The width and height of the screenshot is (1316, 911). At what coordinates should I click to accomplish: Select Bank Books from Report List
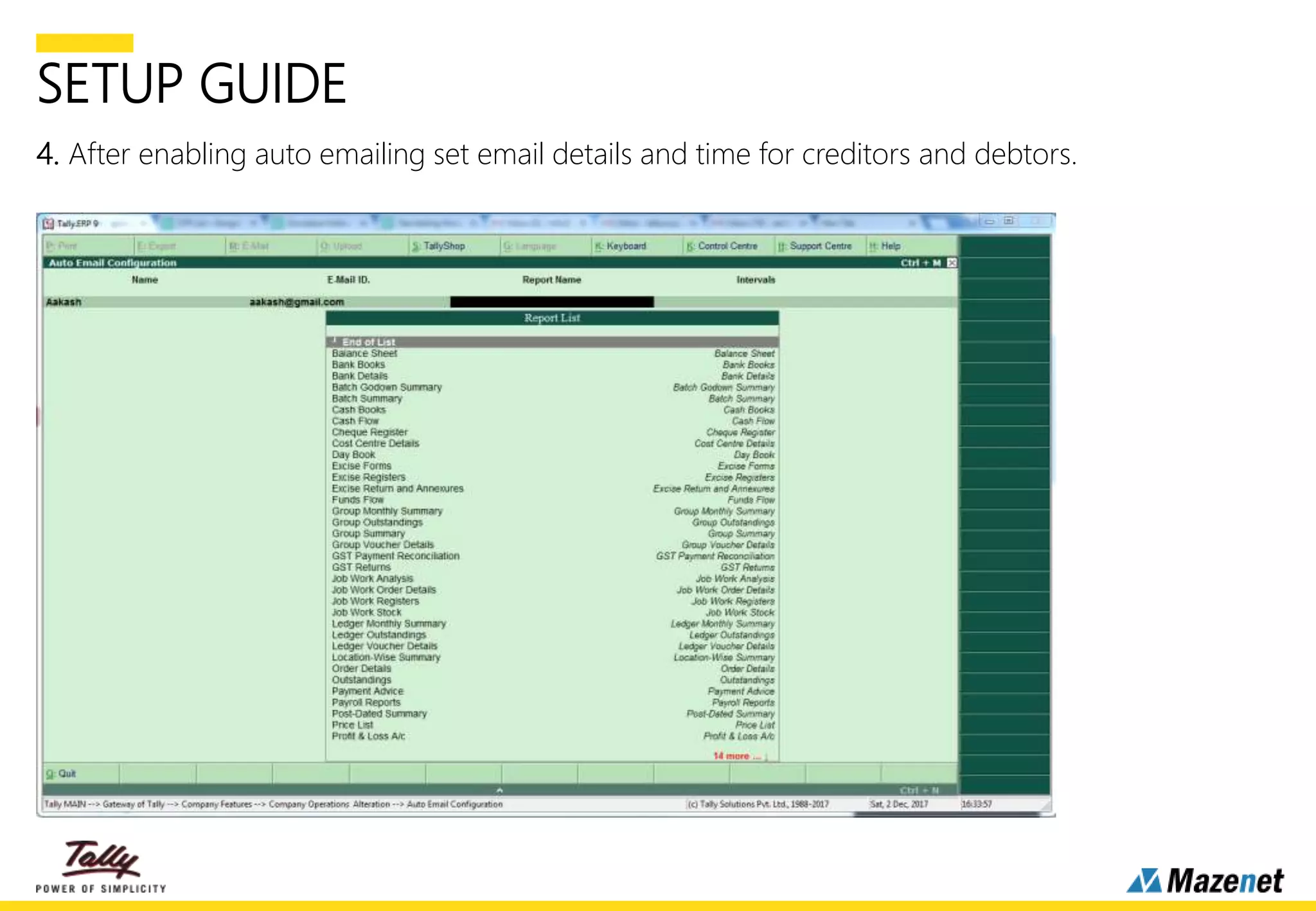[552, 364]
